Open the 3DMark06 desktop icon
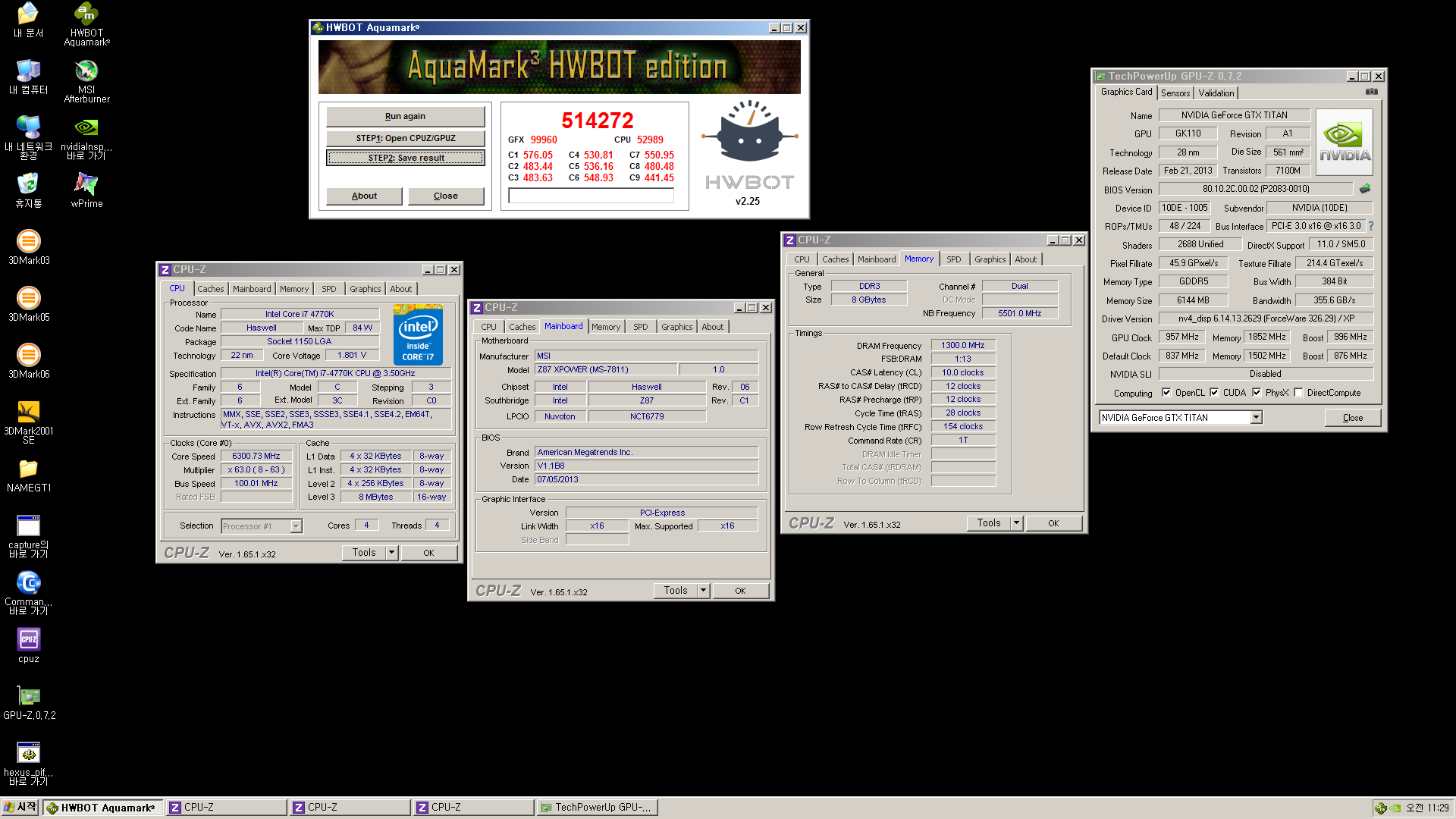This screenshot has height=819, width=1456. [29, 361]
